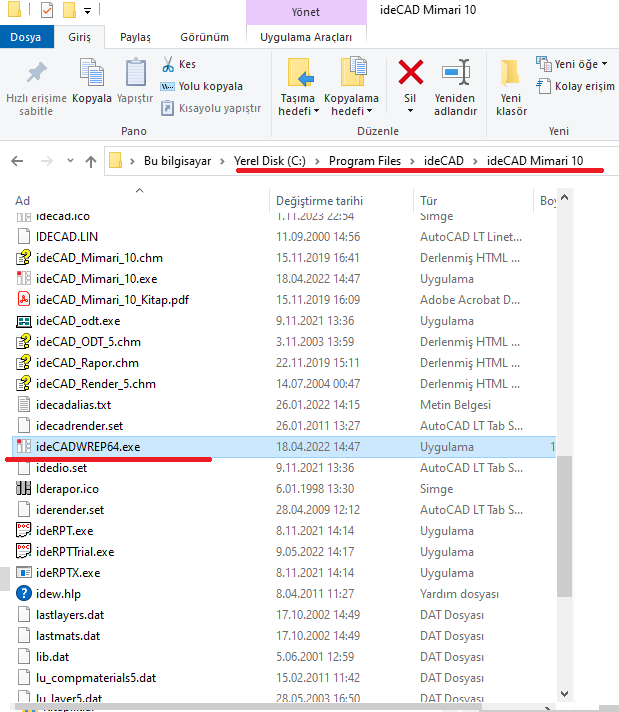Click the vertical scrollbar up arrow
The height and width of the screenshot is (712, 619).
point(565,198)
